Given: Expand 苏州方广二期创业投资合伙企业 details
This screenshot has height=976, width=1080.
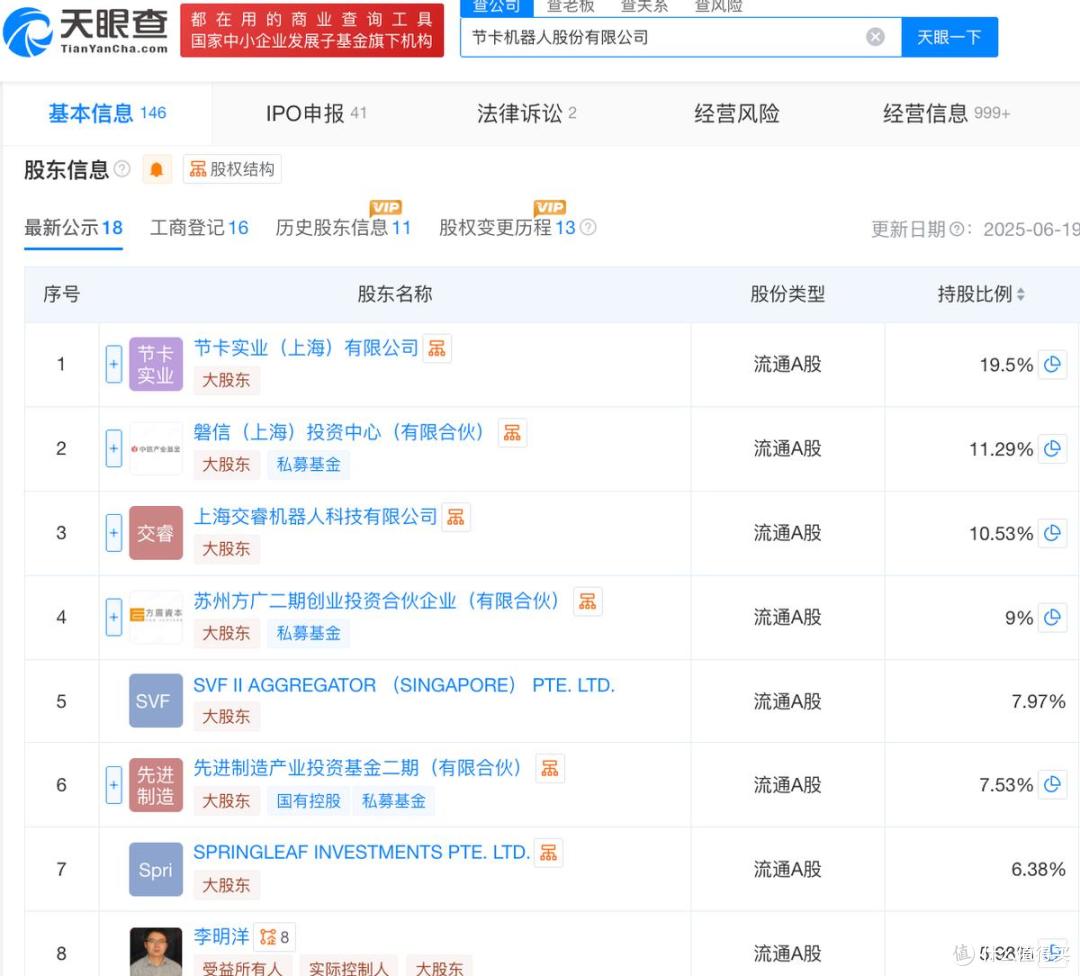Looking at the screenshot, I should pos(113,618).
